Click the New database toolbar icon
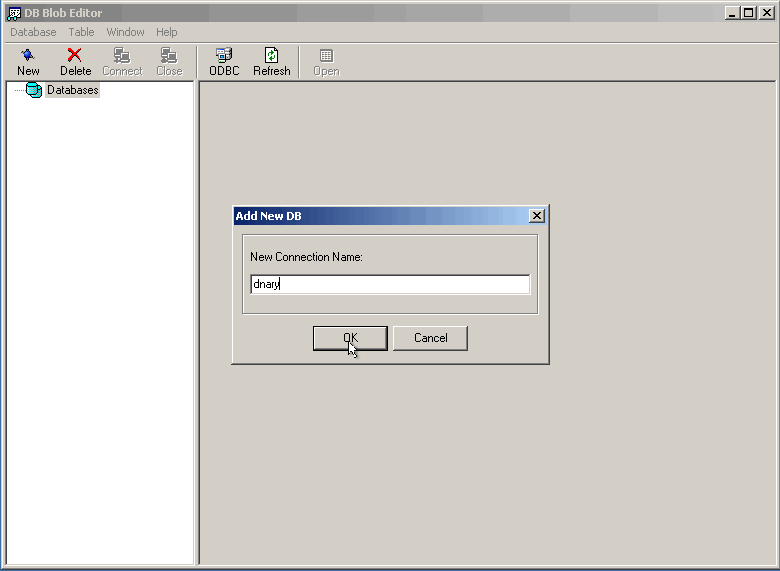 28,55
